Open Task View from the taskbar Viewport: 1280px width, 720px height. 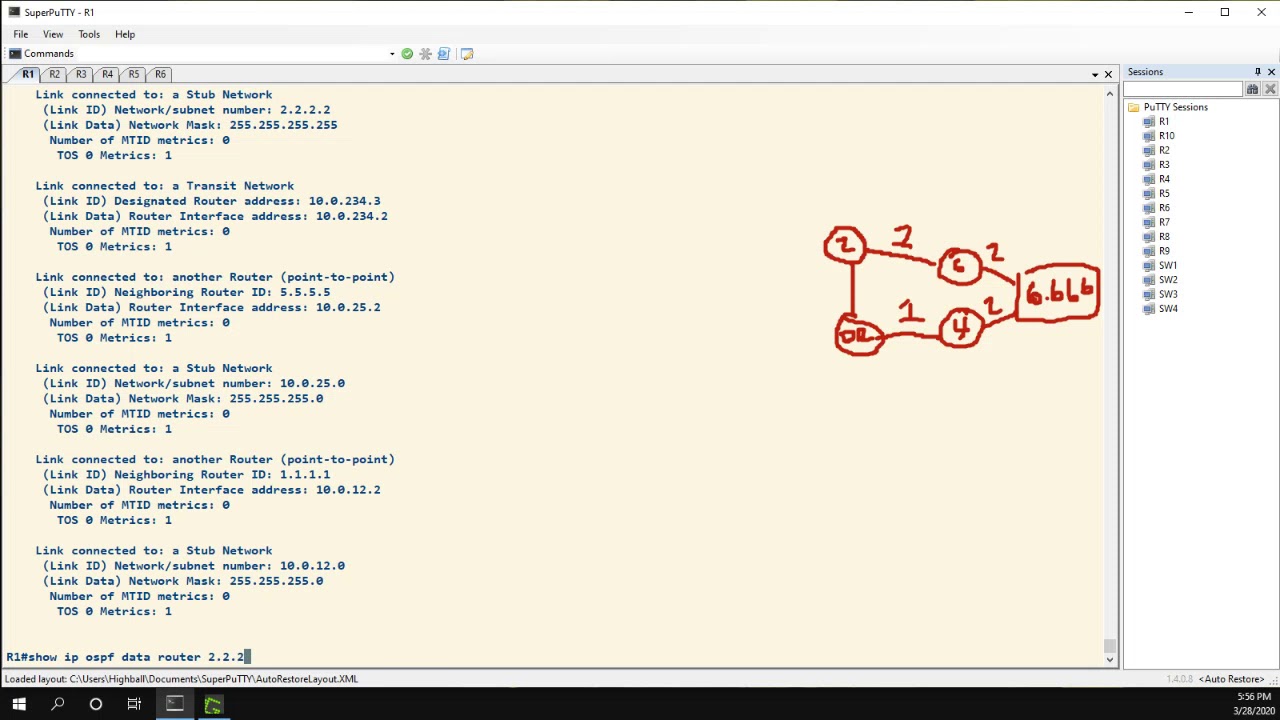(x=134, y=705)
